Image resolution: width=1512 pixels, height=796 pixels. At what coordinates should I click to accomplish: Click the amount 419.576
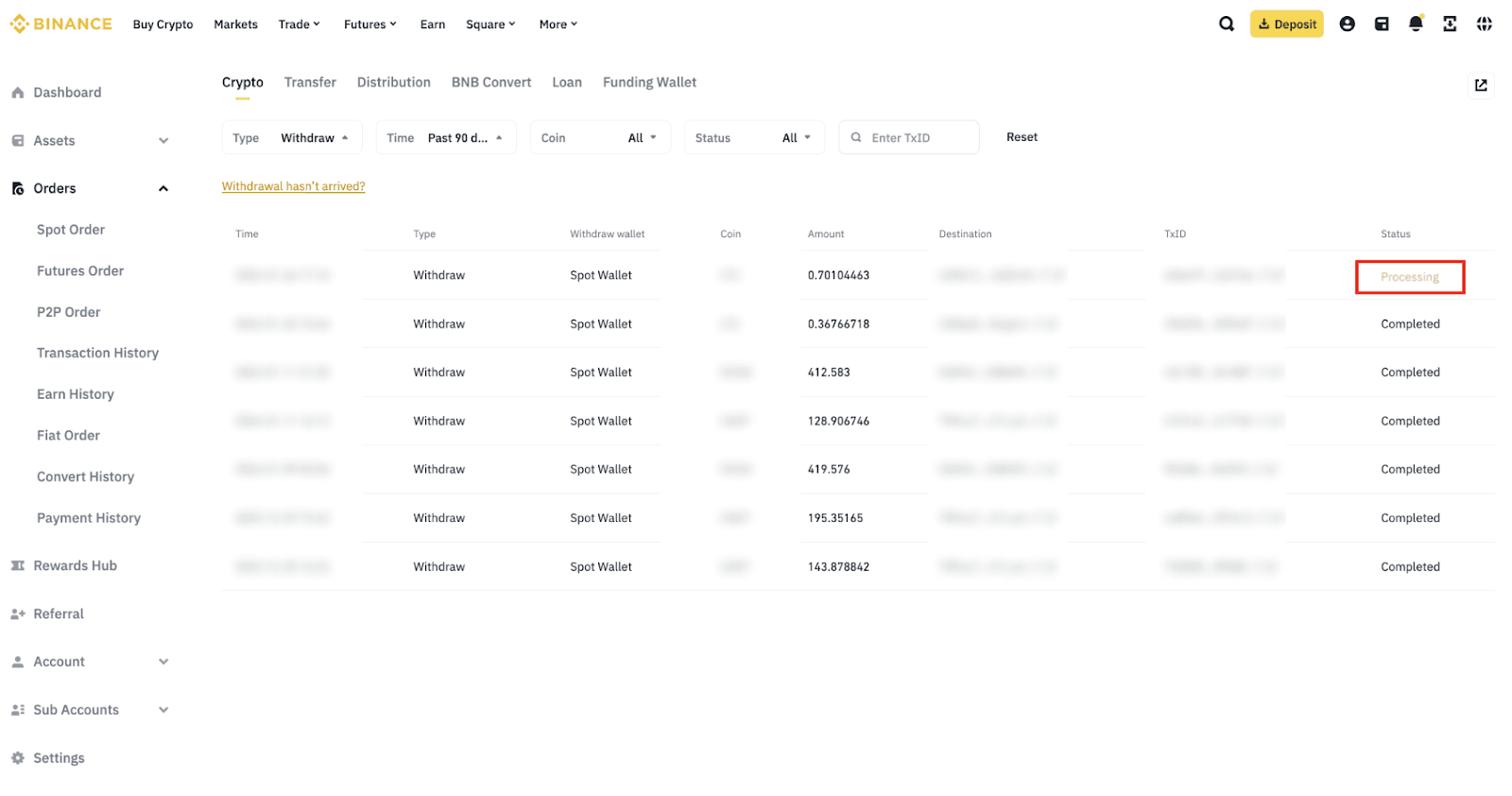point(829,470)
